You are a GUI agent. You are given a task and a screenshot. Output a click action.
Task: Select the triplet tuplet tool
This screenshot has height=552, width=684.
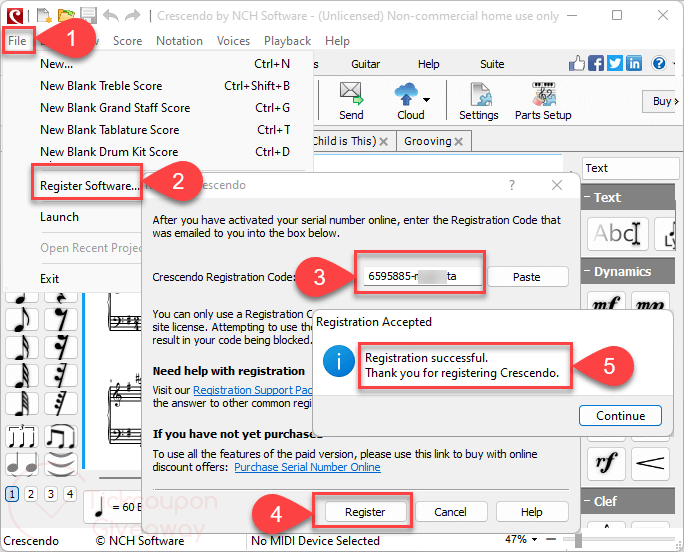pos(22,437)
